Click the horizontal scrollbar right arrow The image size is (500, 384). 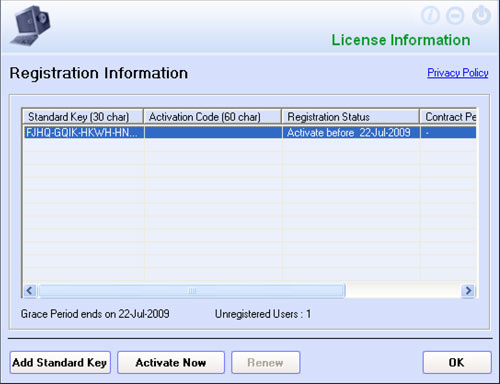(468, 290)
